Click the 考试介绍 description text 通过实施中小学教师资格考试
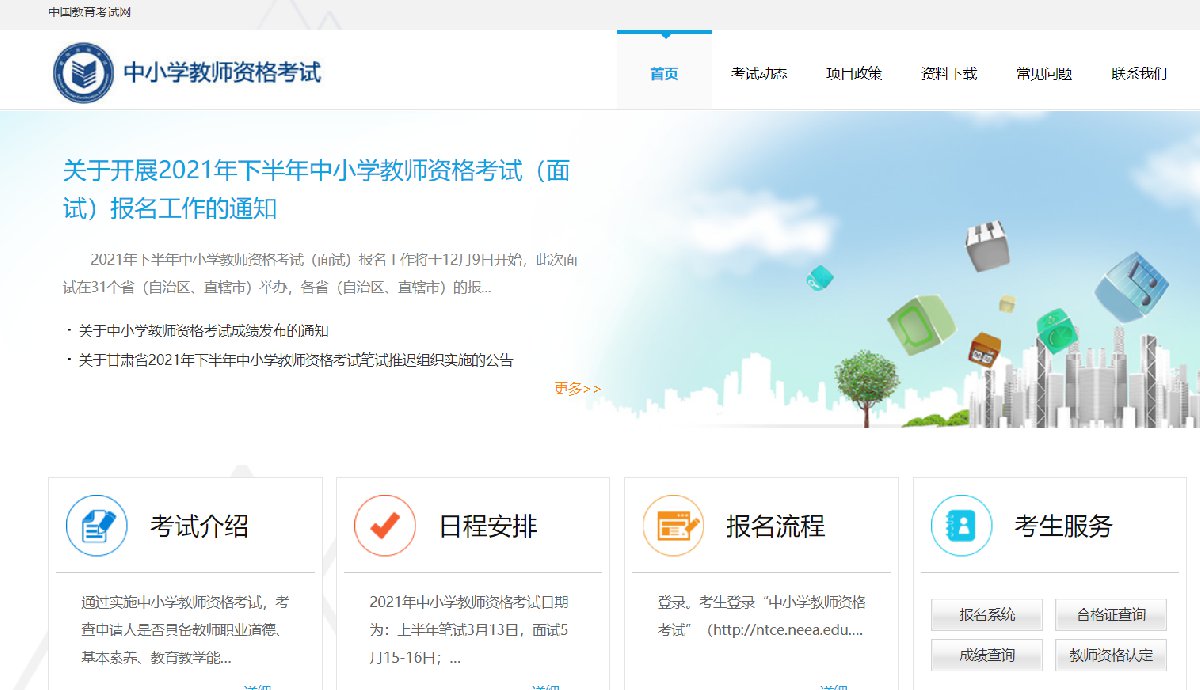Image resolution: width=1200 pixels, height=690 pixels. [186, 630]
